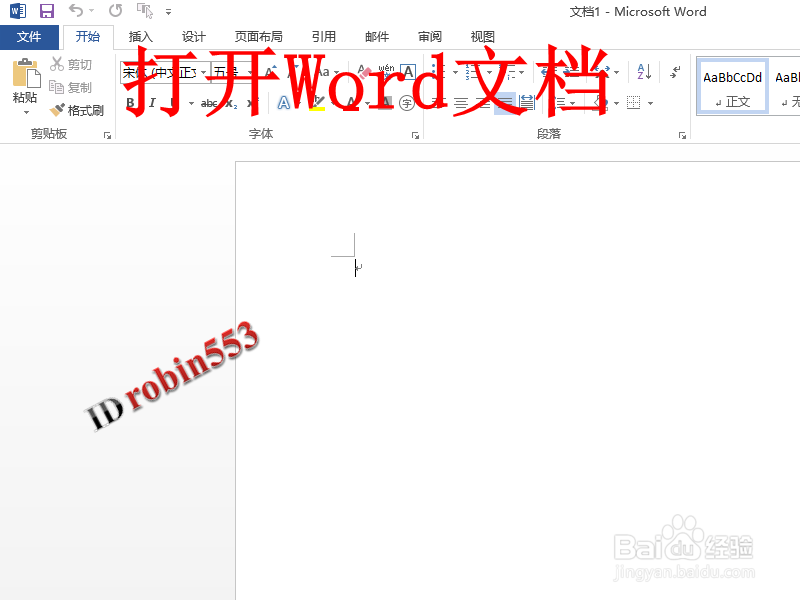The width and height of the screenshot is (800, 600).
Task: Click the touch/mouse mode icon
Action: point(145,10)
